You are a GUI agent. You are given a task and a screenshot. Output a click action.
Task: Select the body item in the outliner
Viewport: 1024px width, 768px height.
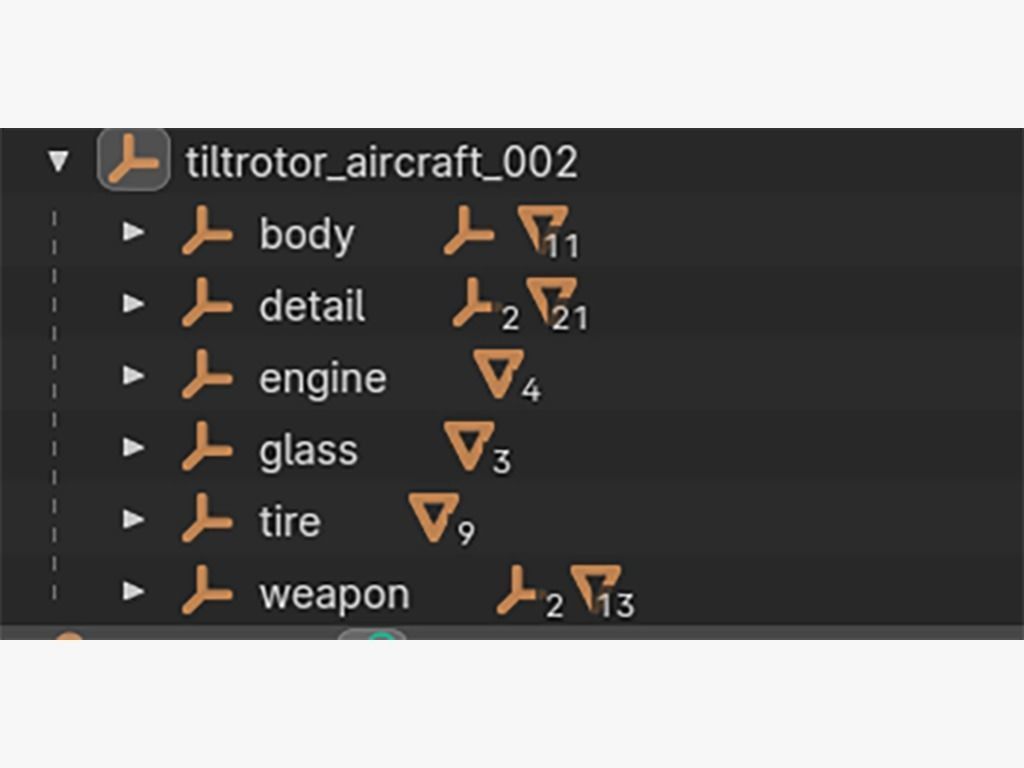306,234
